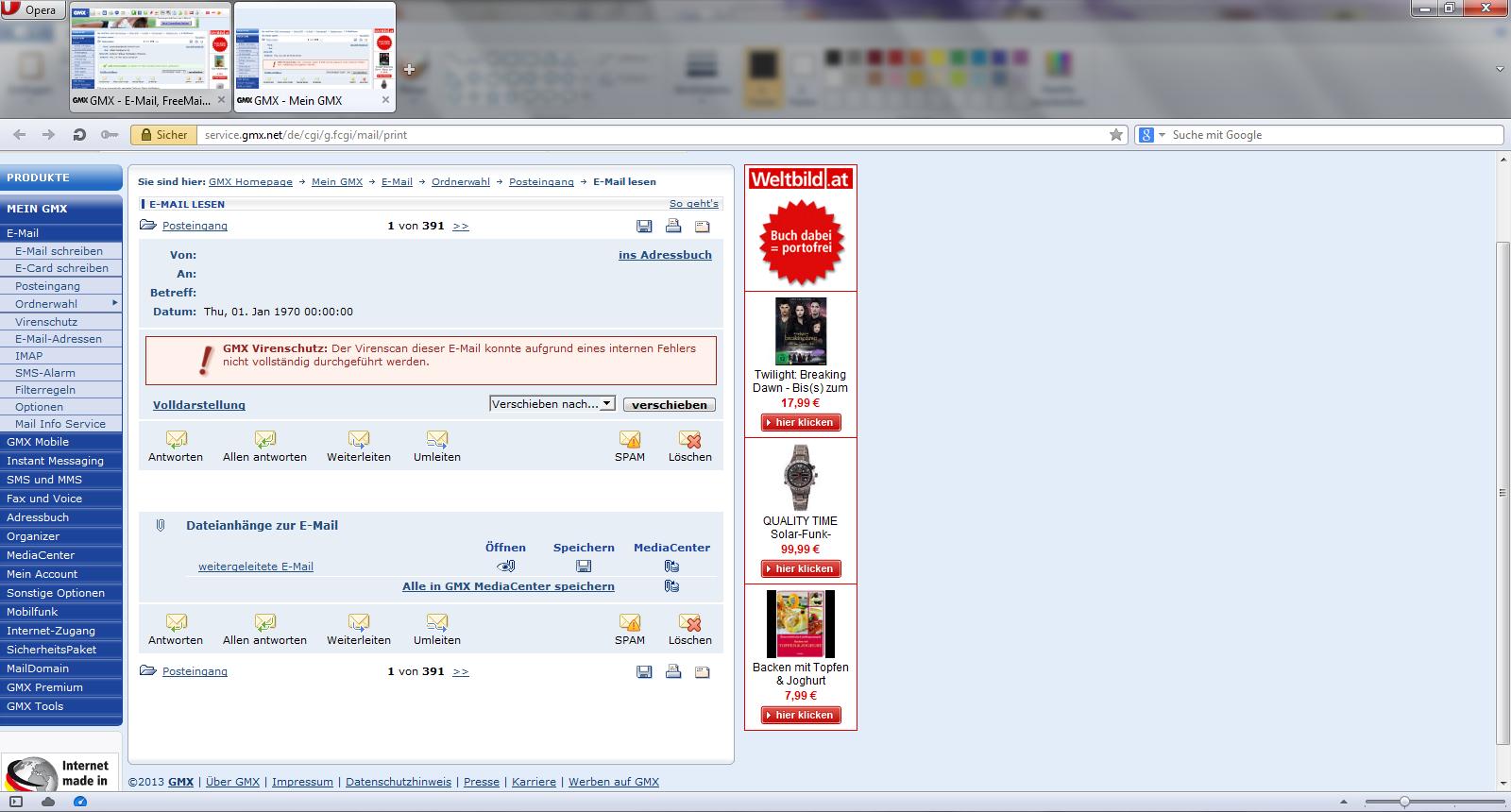Image resolution: width=1511 pixels, height=812 pixels.
Task: Open the 'weitergeleitete E-Mail' attachment link
Action: [x=256, y=567]
